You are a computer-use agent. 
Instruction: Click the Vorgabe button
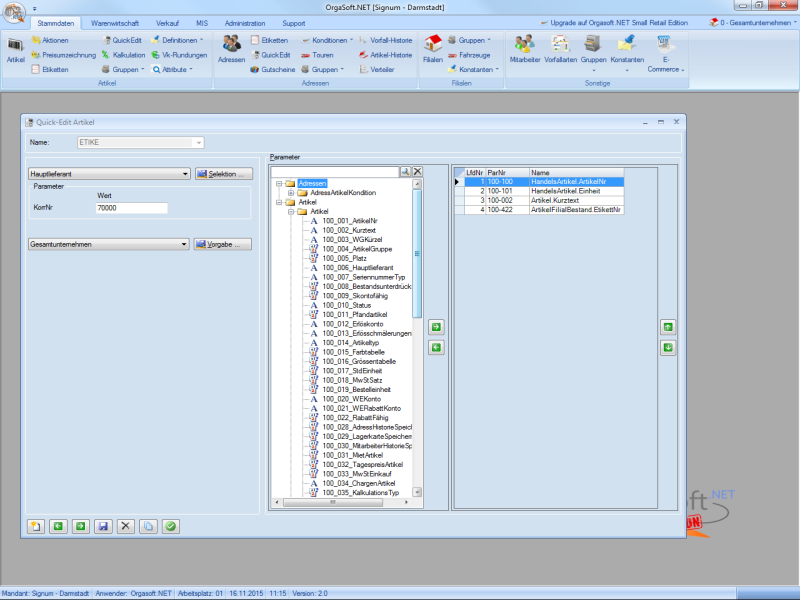223,244
